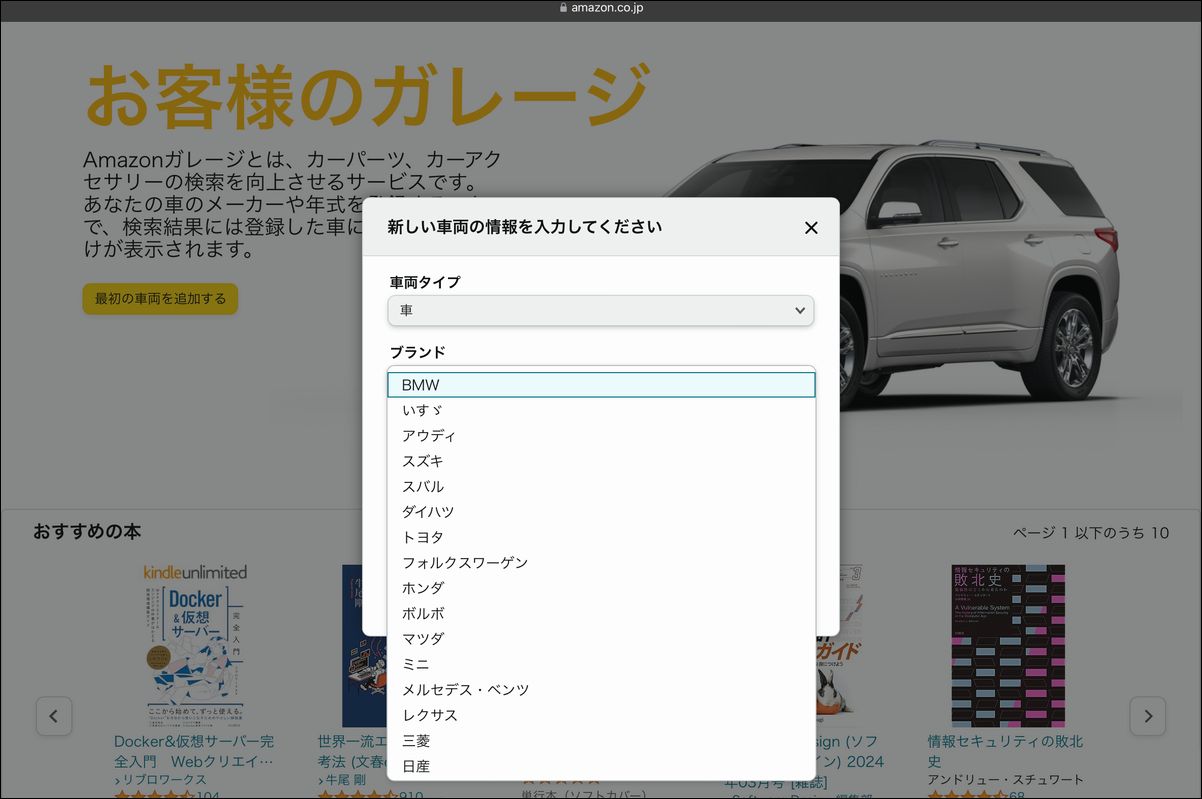Select いすゞ from the brand list
Image resolution: width=1202 pixels, height=799 pixels.
[601, 410]
